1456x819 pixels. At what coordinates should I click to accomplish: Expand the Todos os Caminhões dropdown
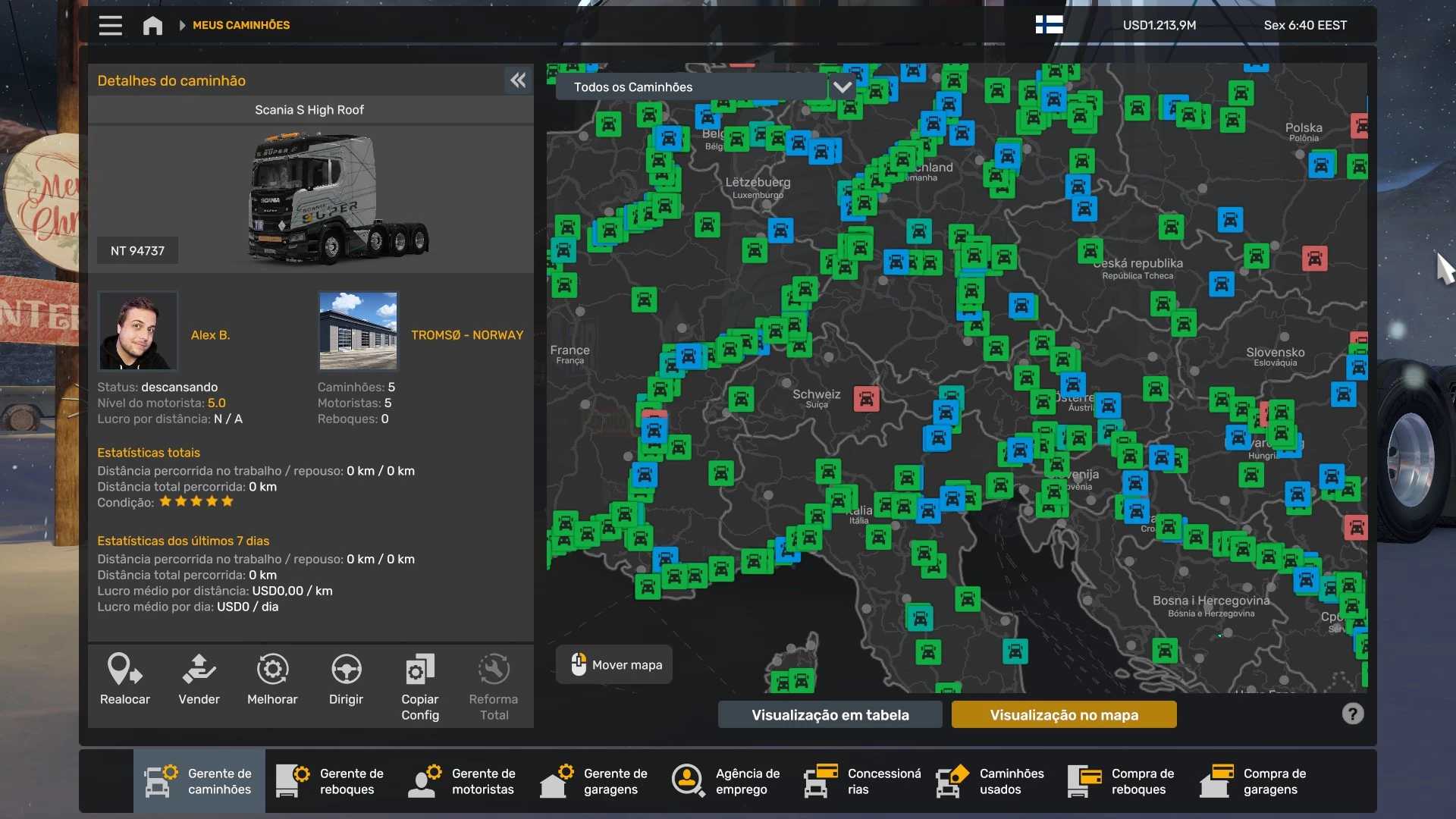pos(842,87)
